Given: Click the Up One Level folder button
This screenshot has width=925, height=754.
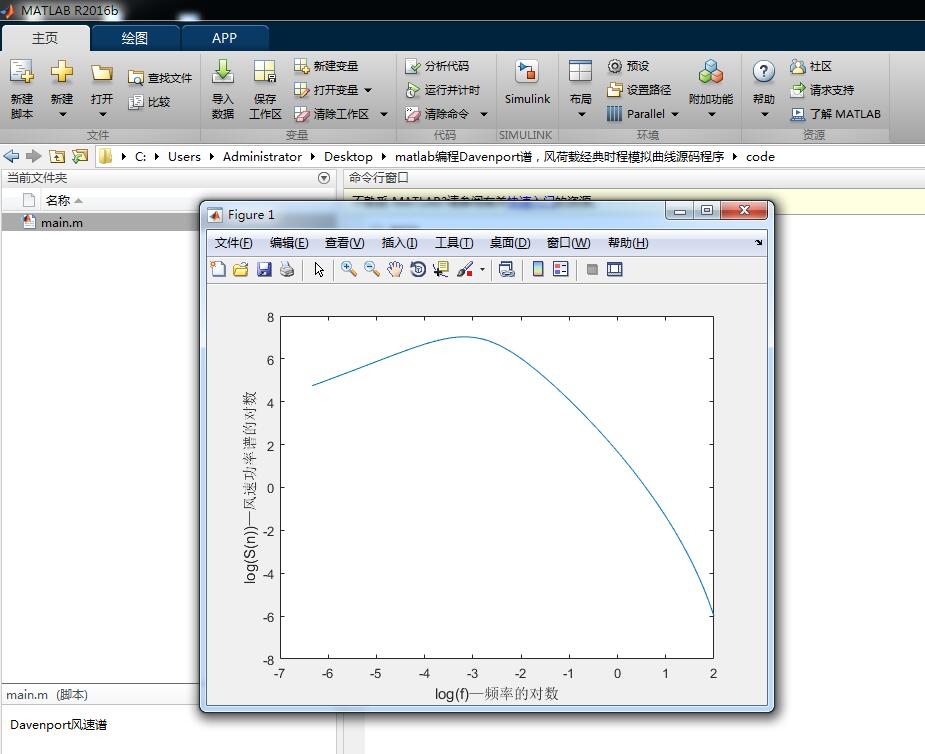Looking at the screenshot, I should (x=57, y=156).
